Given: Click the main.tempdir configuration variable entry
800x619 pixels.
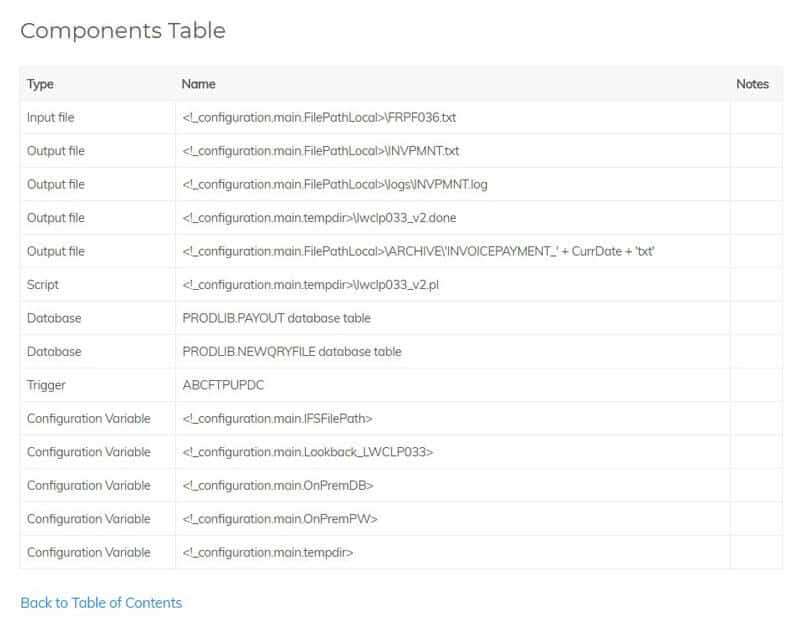Looking at the screenshot, I should [x=267, y=553].
